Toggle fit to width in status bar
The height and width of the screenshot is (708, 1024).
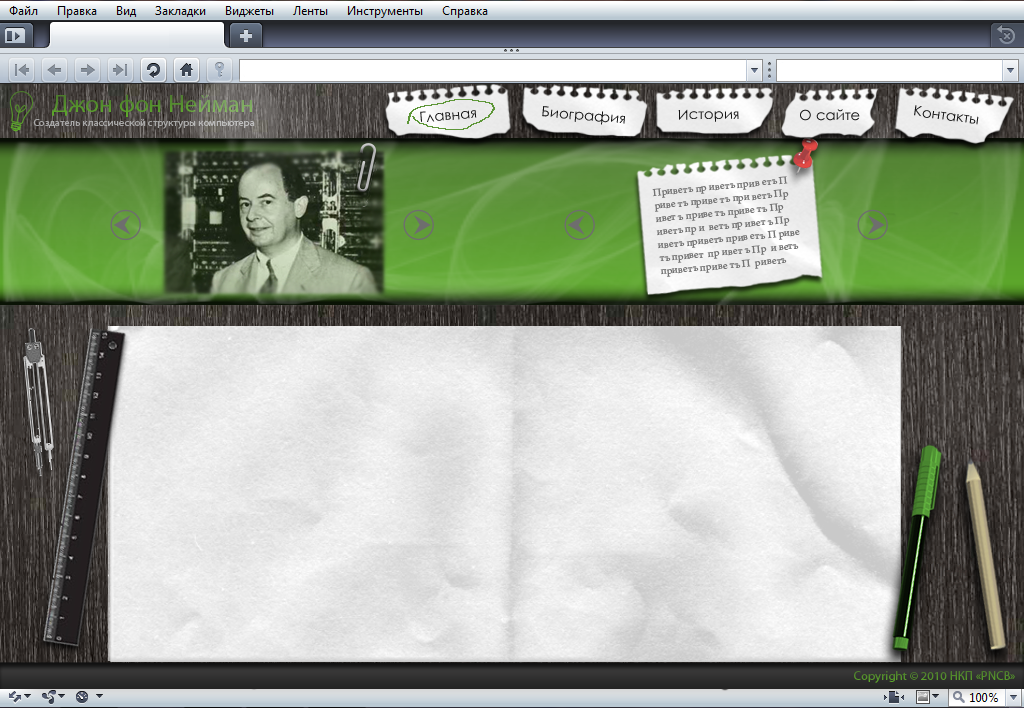pyautogui.click(x=894, y=697)
